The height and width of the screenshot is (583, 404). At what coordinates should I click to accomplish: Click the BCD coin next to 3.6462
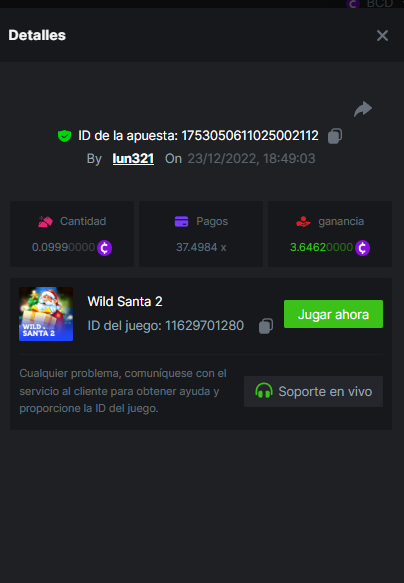click(362, 248)
